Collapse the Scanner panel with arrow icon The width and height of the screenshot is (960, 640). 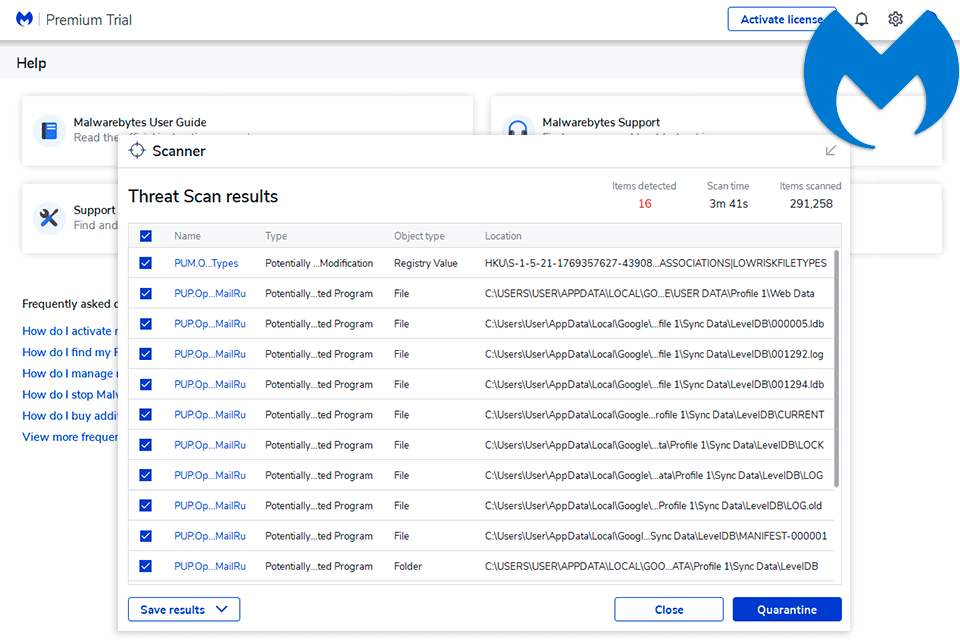click(x=830, y=151)
